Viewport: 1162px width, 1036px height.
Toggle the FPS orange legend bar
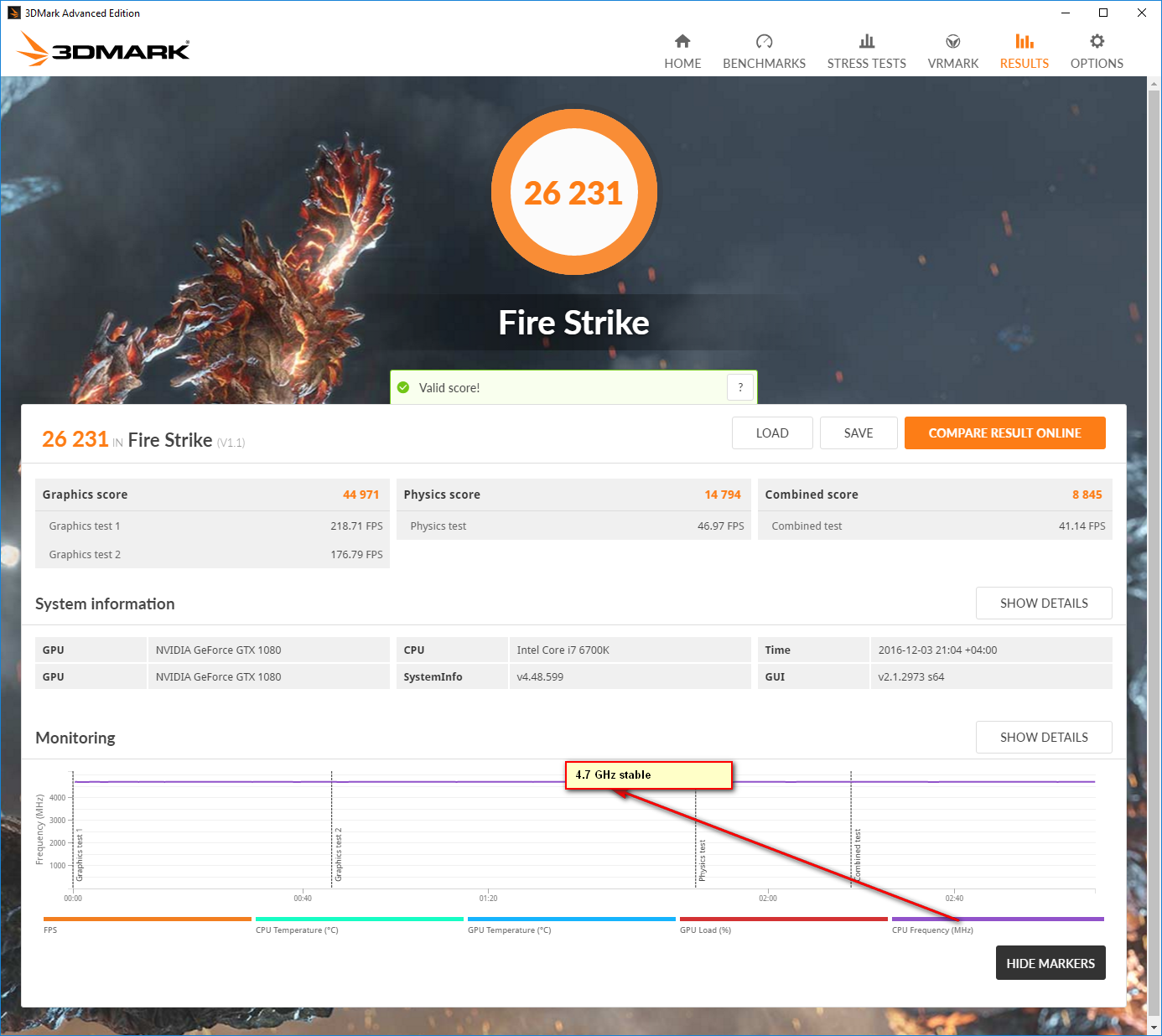[148, 919]
